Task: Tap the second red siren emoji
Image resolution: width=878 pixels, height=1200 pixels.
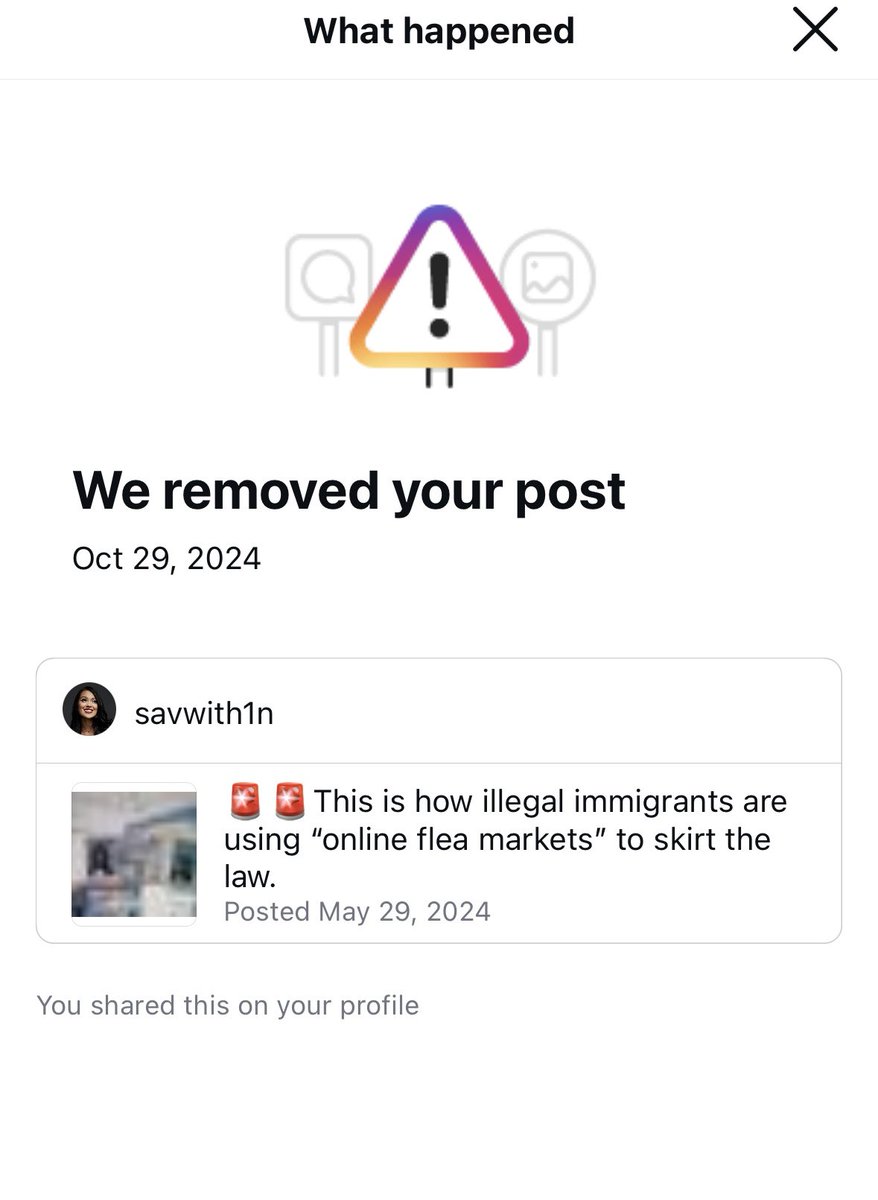Action: tap(290, 801)
